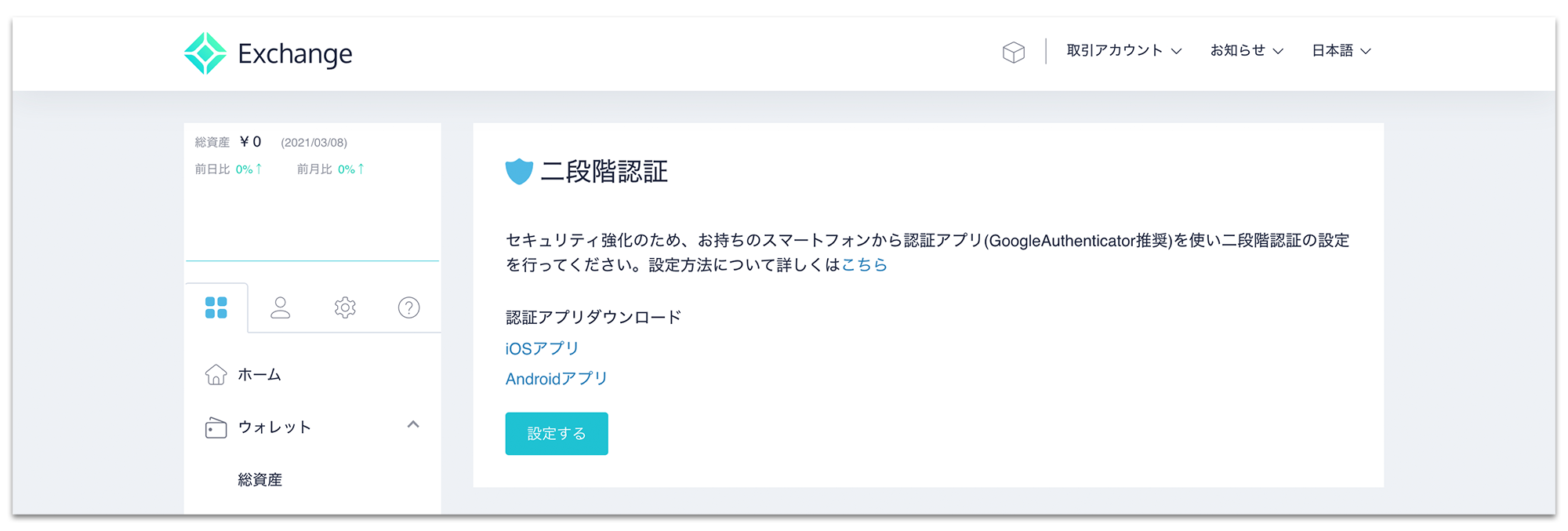Click the wallet icon next to ウォレット

tap(215, 427)
